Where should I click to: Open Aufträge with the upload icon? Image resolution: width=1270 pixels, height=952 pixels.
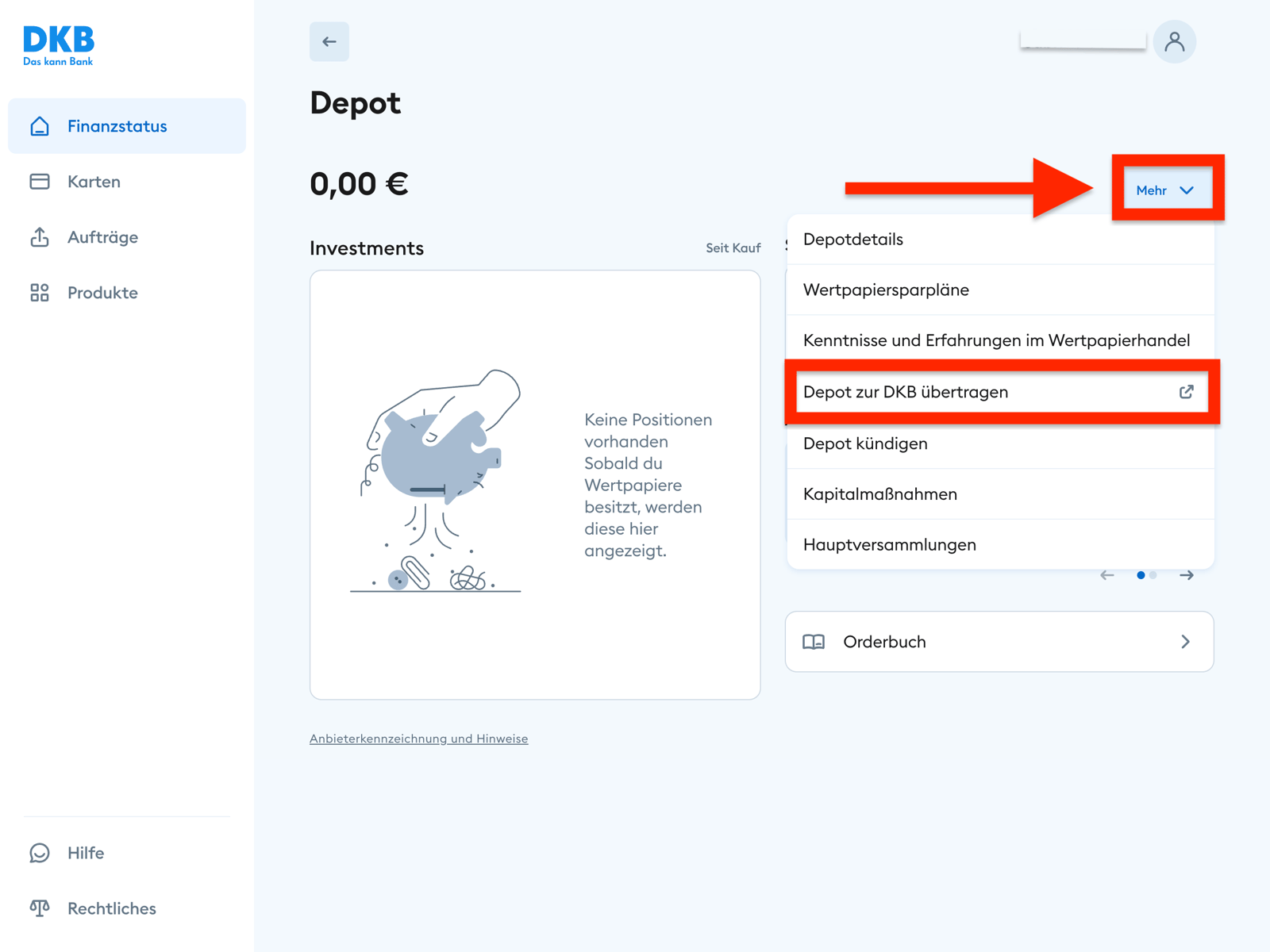[39, 236]
